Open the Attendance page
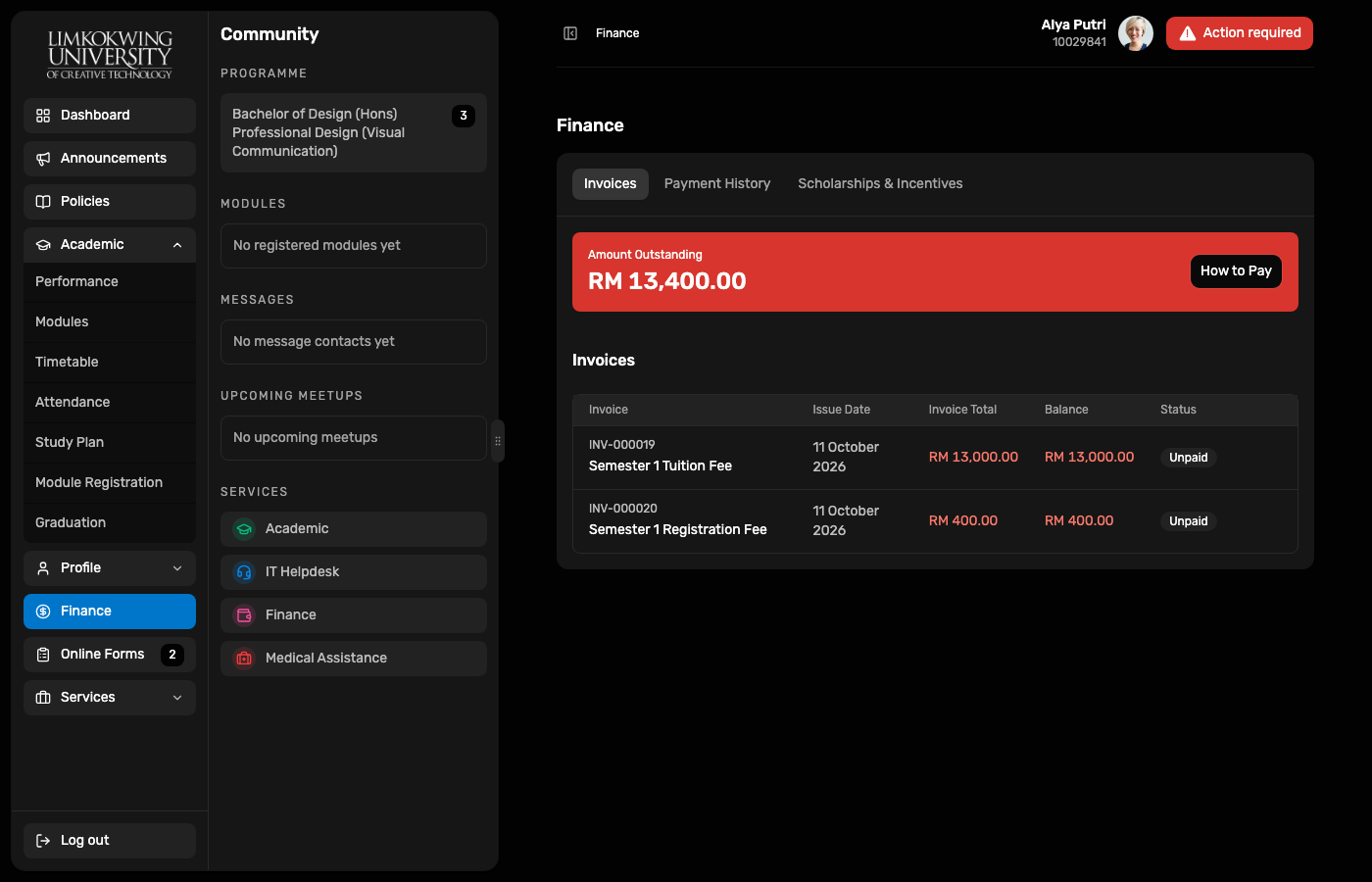Image resolution: width=1372 pixels, height=882 pixels. coord(110,403)
